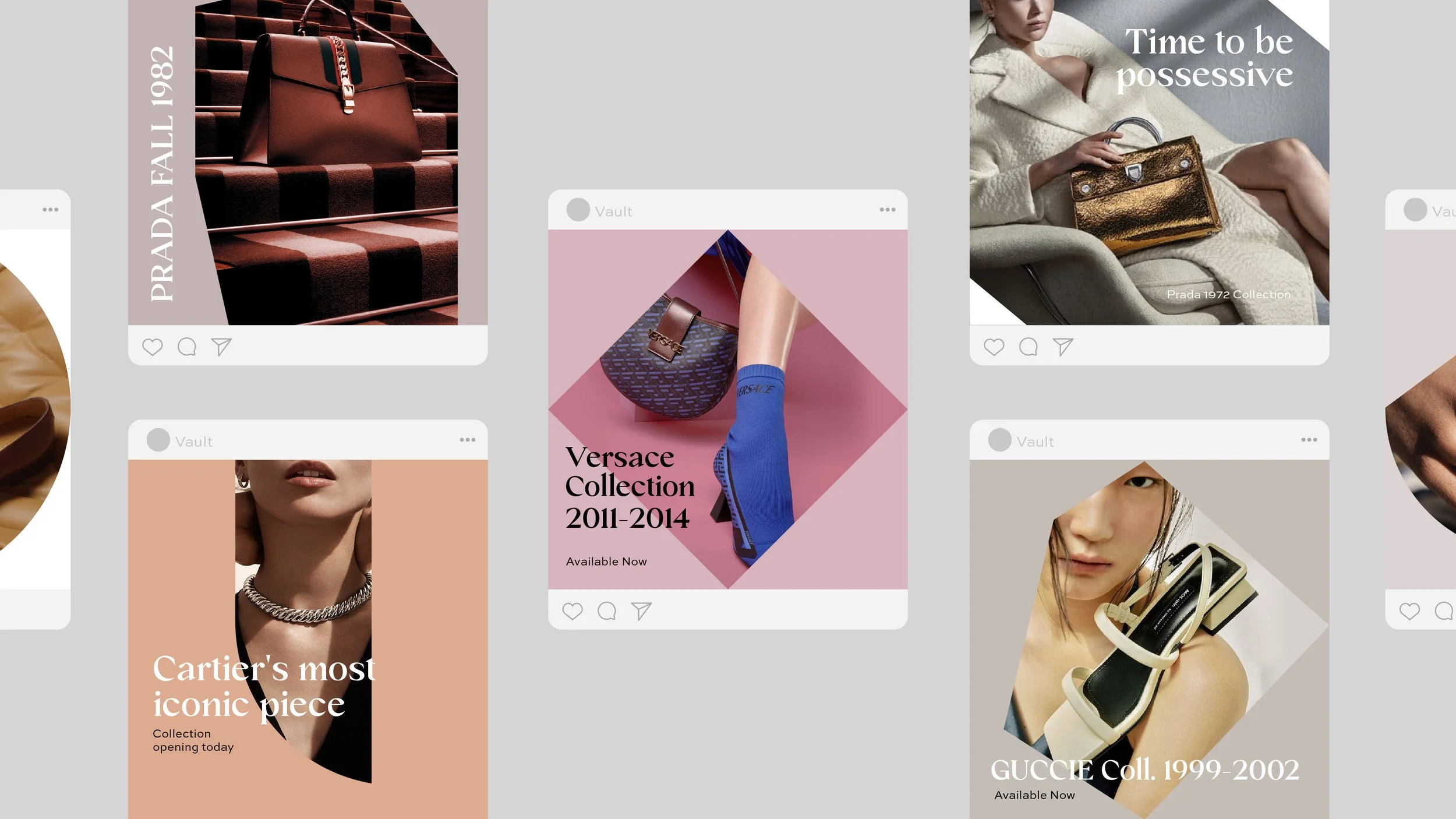Like the partially visible right-edge post

pos(1409,611)
